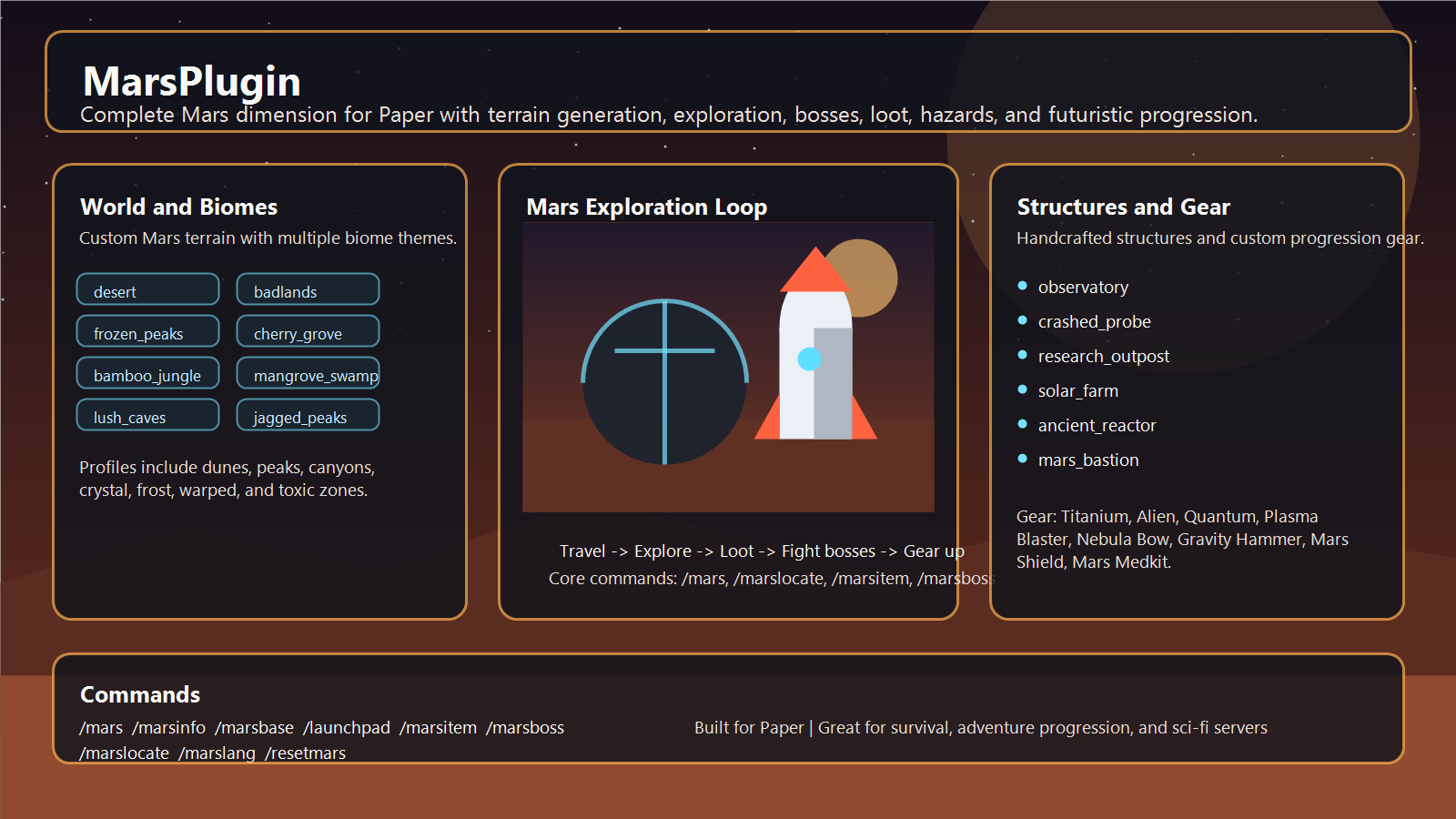Click /marslocate in the bottom Commands panel
The width and height of the screenshot is (1456, 819).
point(124,753)
